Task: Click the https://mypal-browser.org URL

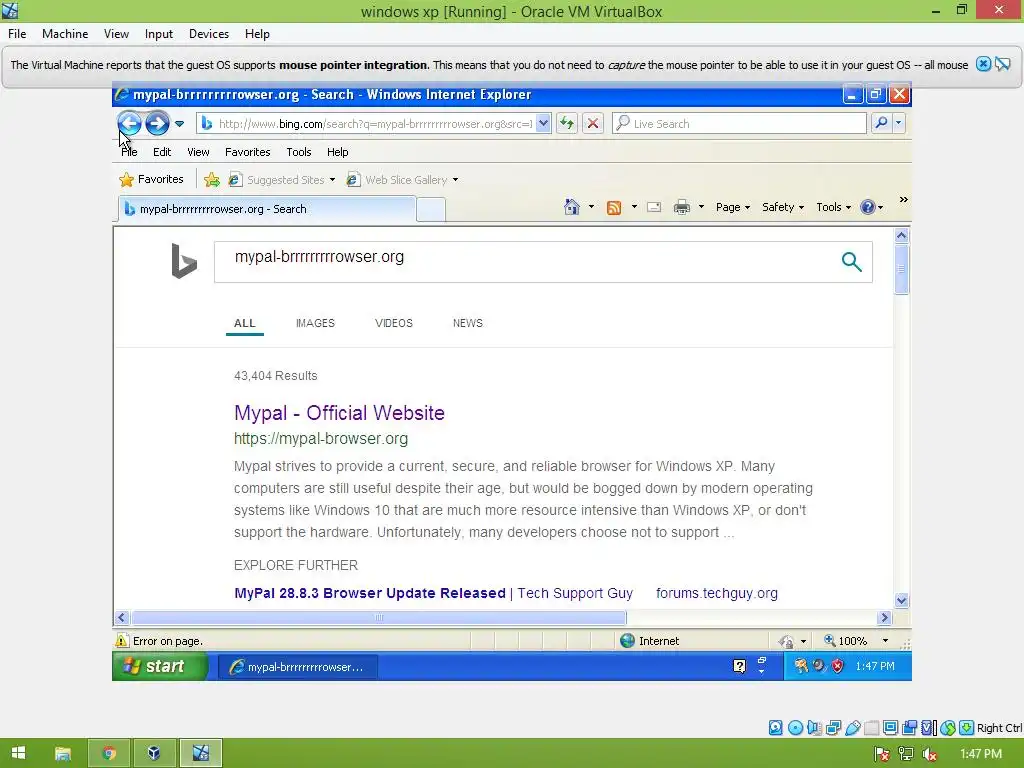Action: tap(321, 439)
